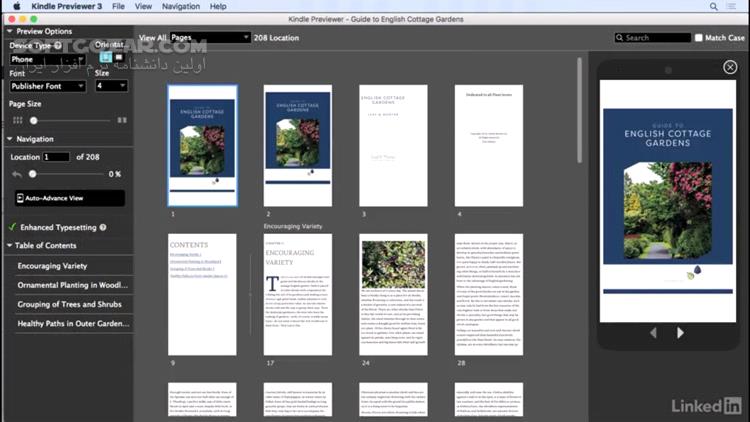750x422 pixels.
Task: Open Help menu
Action: point(218,6)
